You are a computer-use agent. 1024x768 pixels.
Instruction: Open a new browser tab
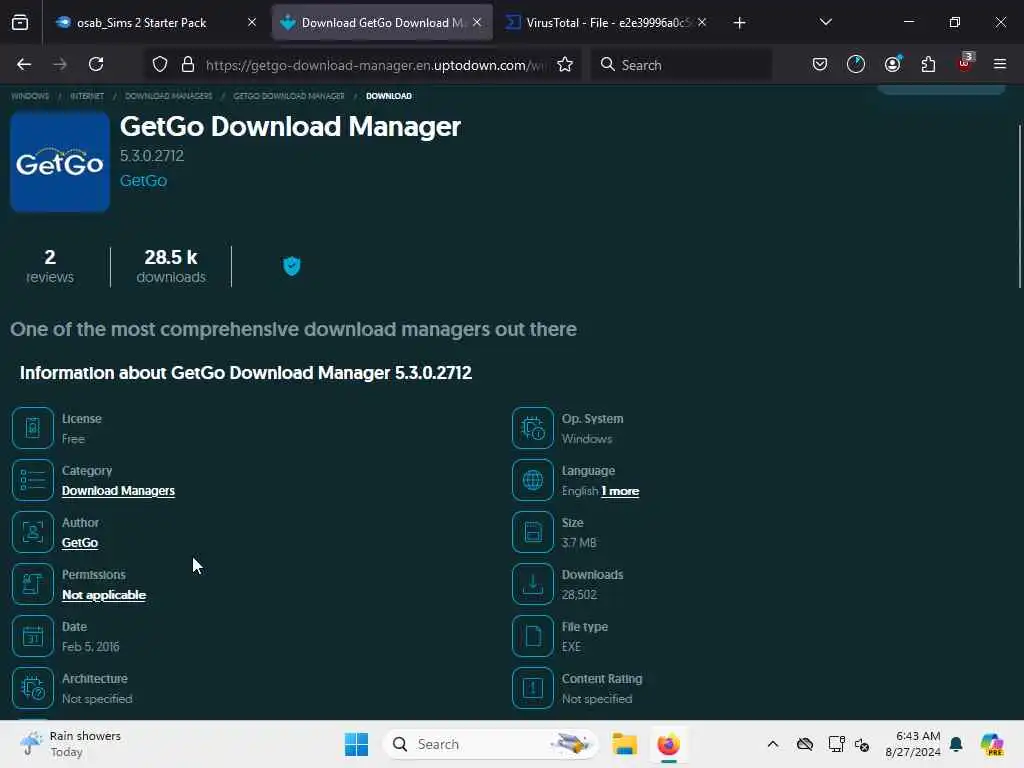739,23
